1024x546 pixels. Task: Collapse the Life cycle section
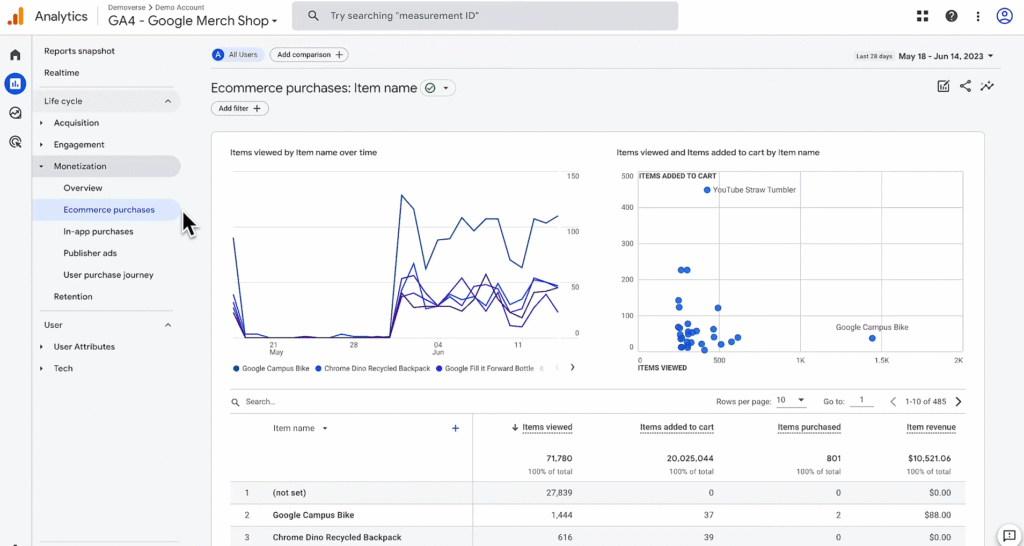click(168, 101)
